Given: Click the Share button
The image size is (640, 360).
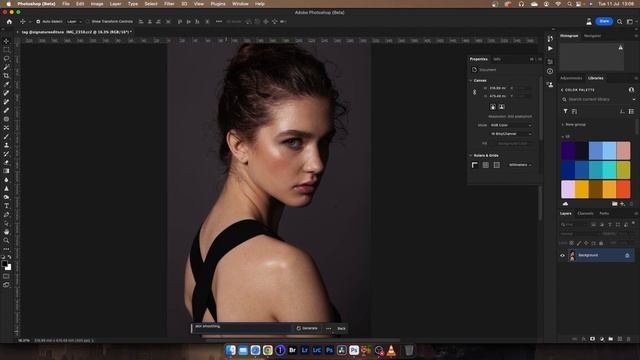Looking at the screenshot, I should coord(604,21).
